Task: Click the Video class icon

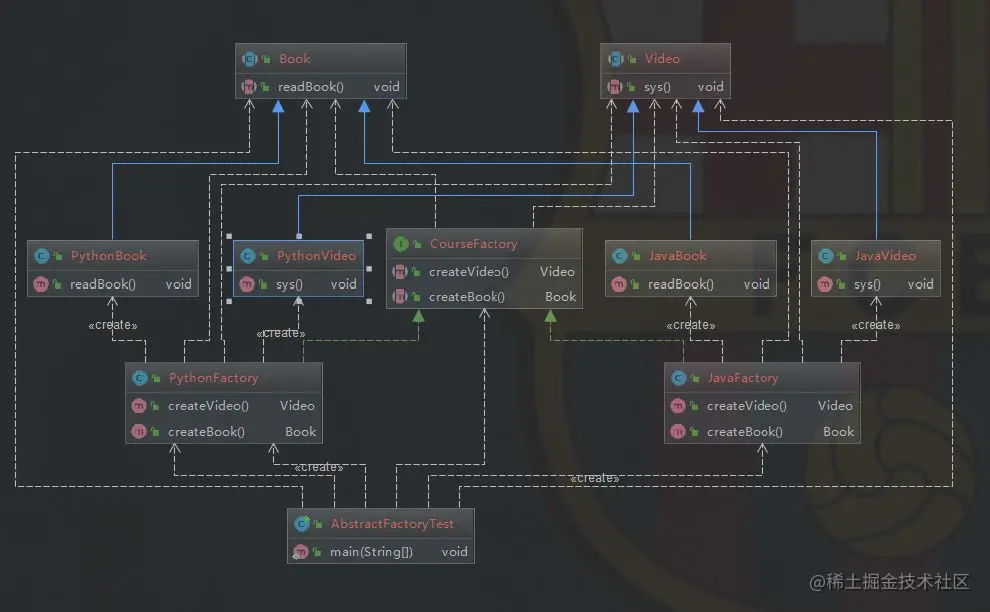Action: click(x=616, y=59)
